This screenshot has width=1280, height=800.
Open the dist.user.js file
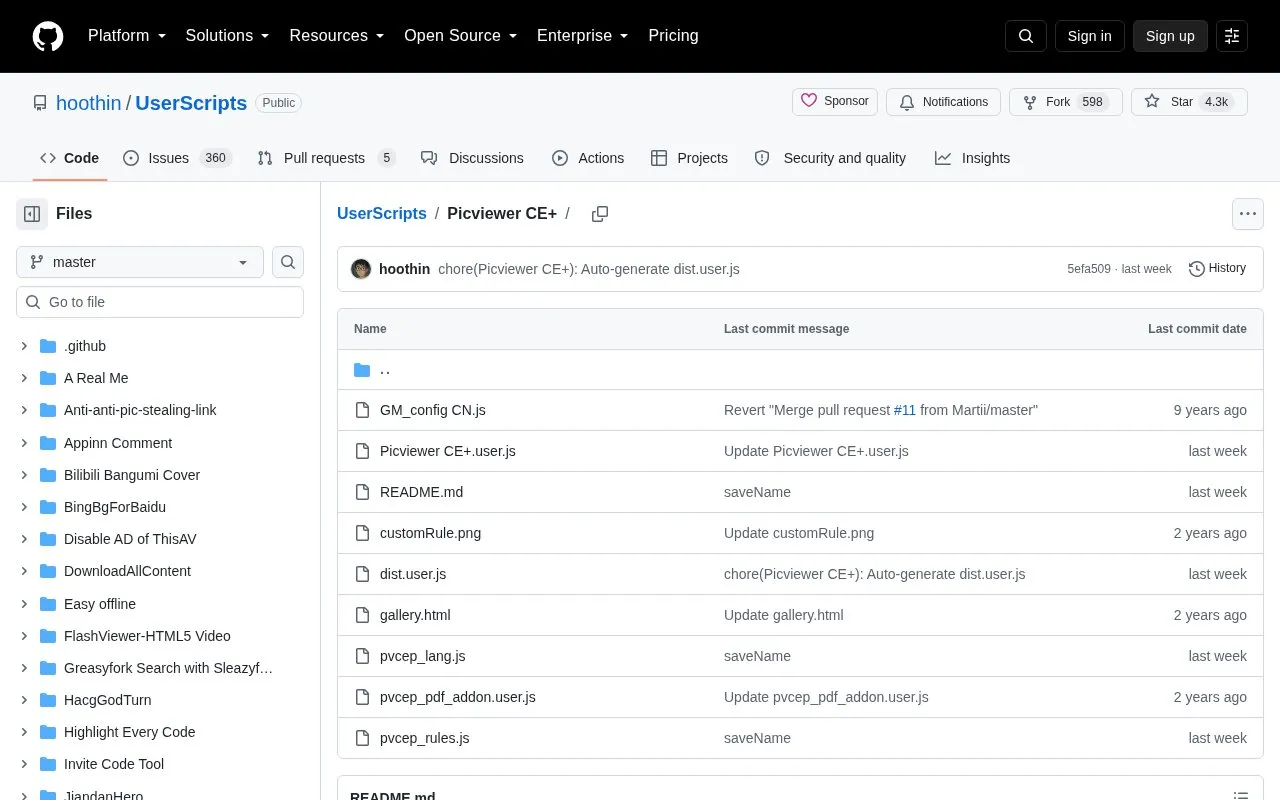[x=413, y=574]
